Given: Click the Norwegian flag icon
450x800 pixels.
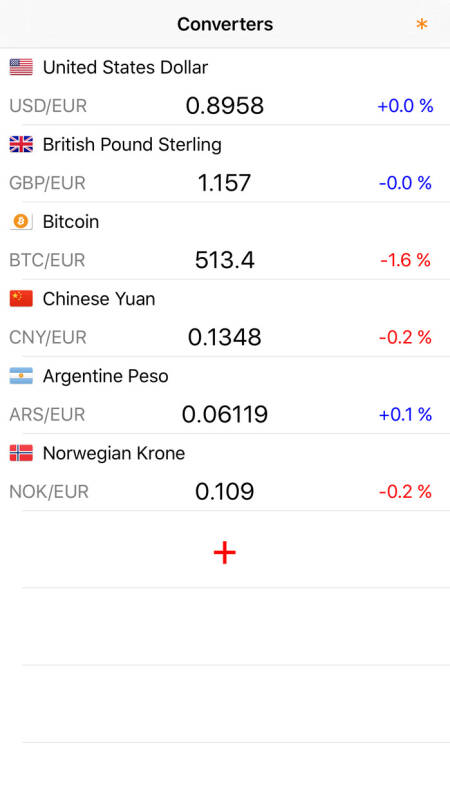Looking at the screenshot, I should click(21, 453).
